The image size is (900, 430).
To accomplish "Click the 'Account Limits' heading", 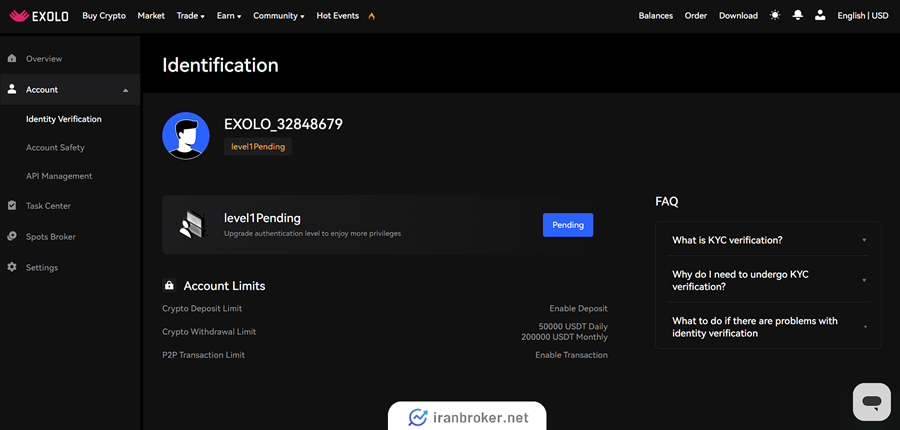I will pos(224,285).
